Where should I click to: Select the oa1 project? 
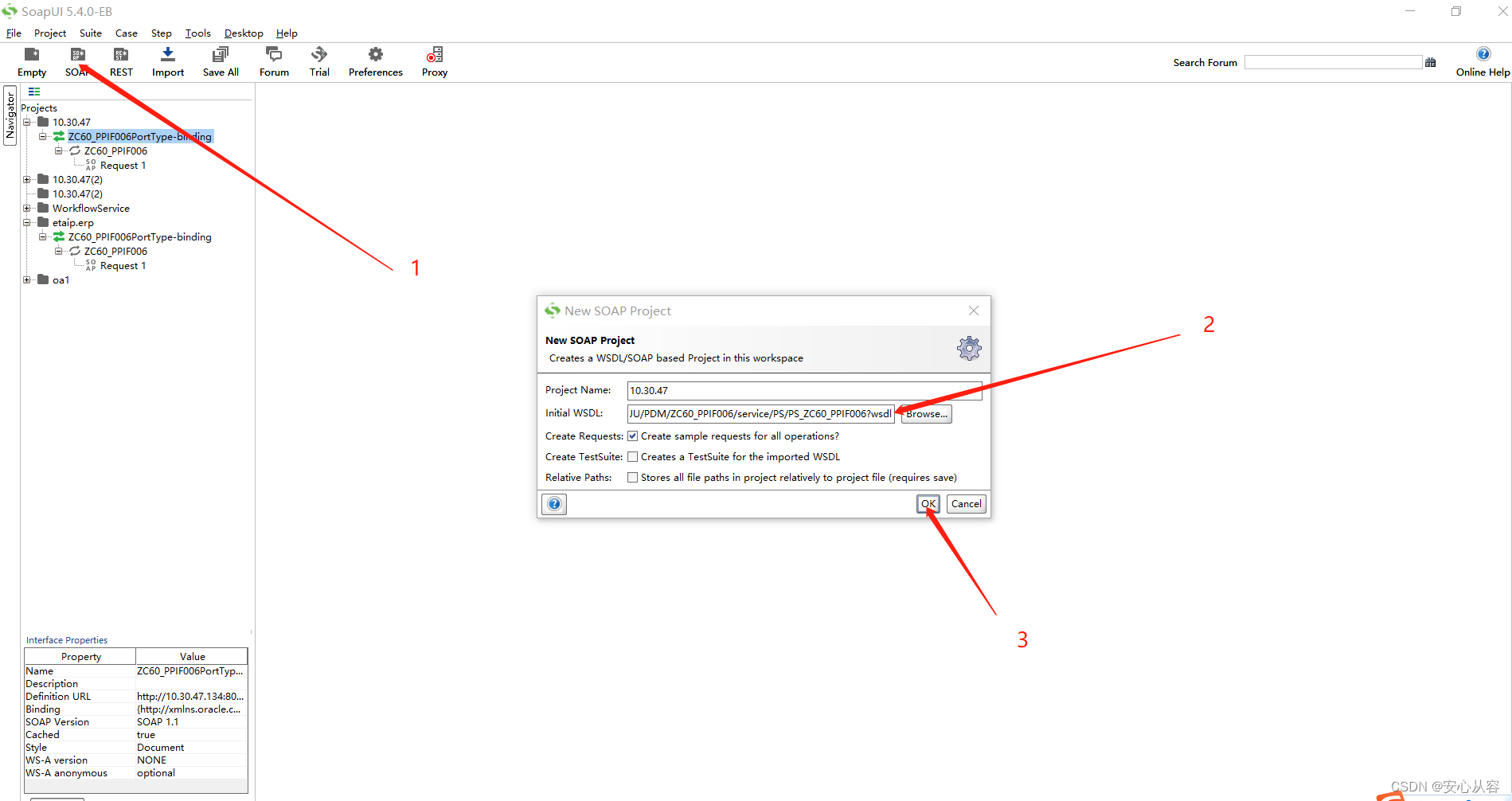click(x=61, y=280)
